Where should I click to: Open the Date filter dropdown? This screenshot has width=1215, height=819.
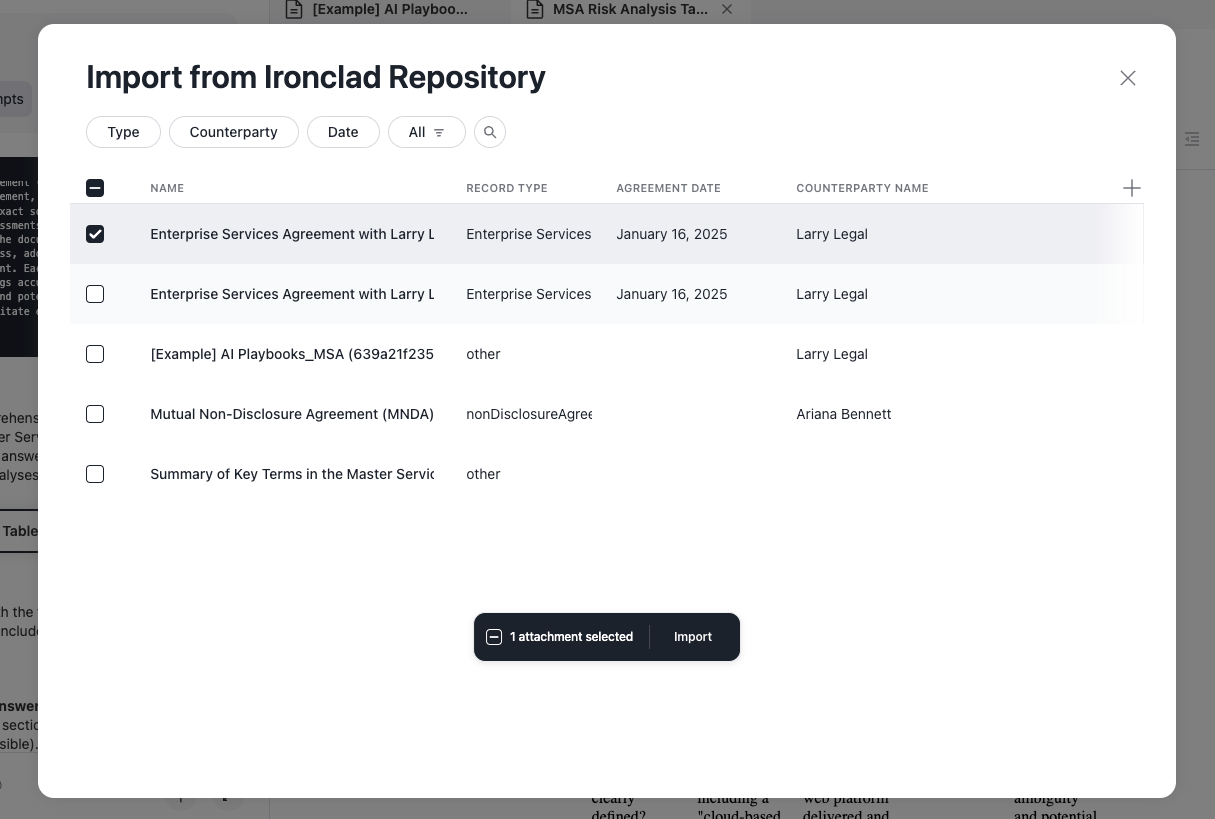click(x=343, y=132)
